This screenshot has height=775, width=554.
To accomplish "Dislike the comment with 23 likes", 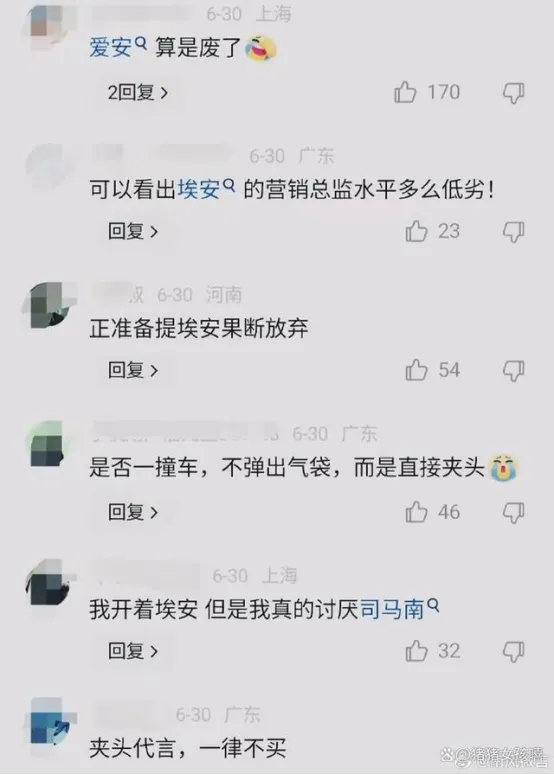I will [513, 232].
